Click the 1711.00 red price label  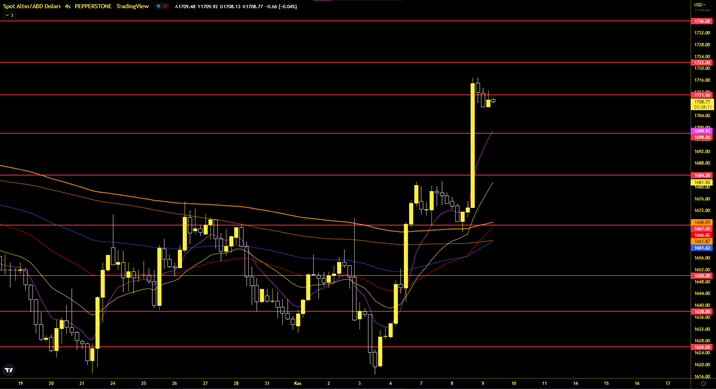click(x=702, y=95)
